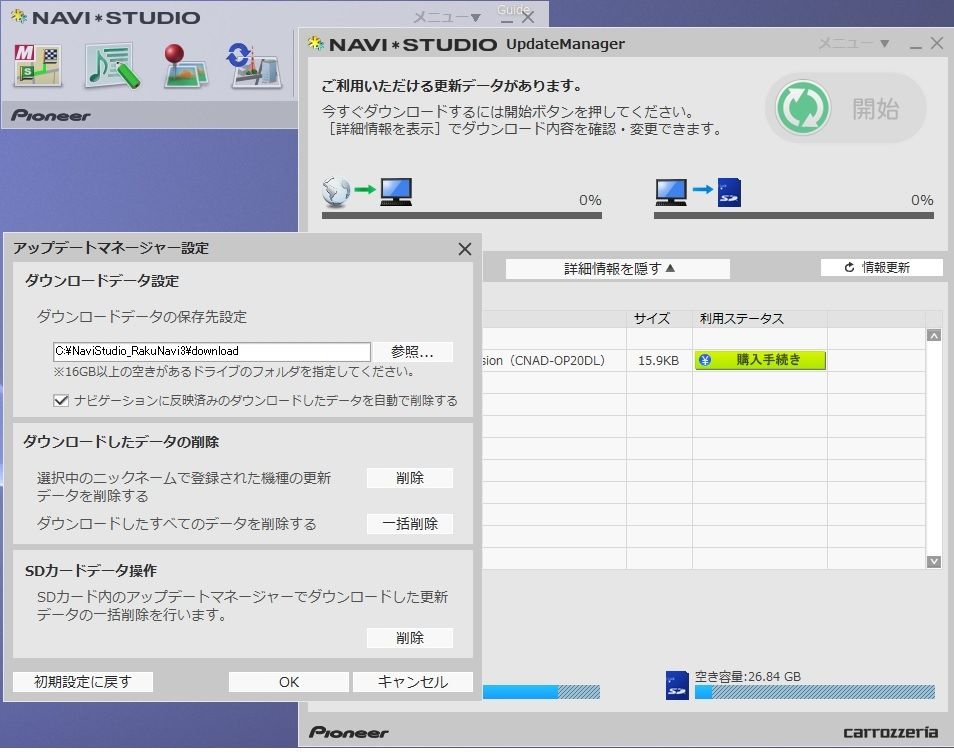The height and width of the screenshot is (756, 954).
Task: Open メニュー dropdown in UpdateManager window
Action: coord(854,43)
